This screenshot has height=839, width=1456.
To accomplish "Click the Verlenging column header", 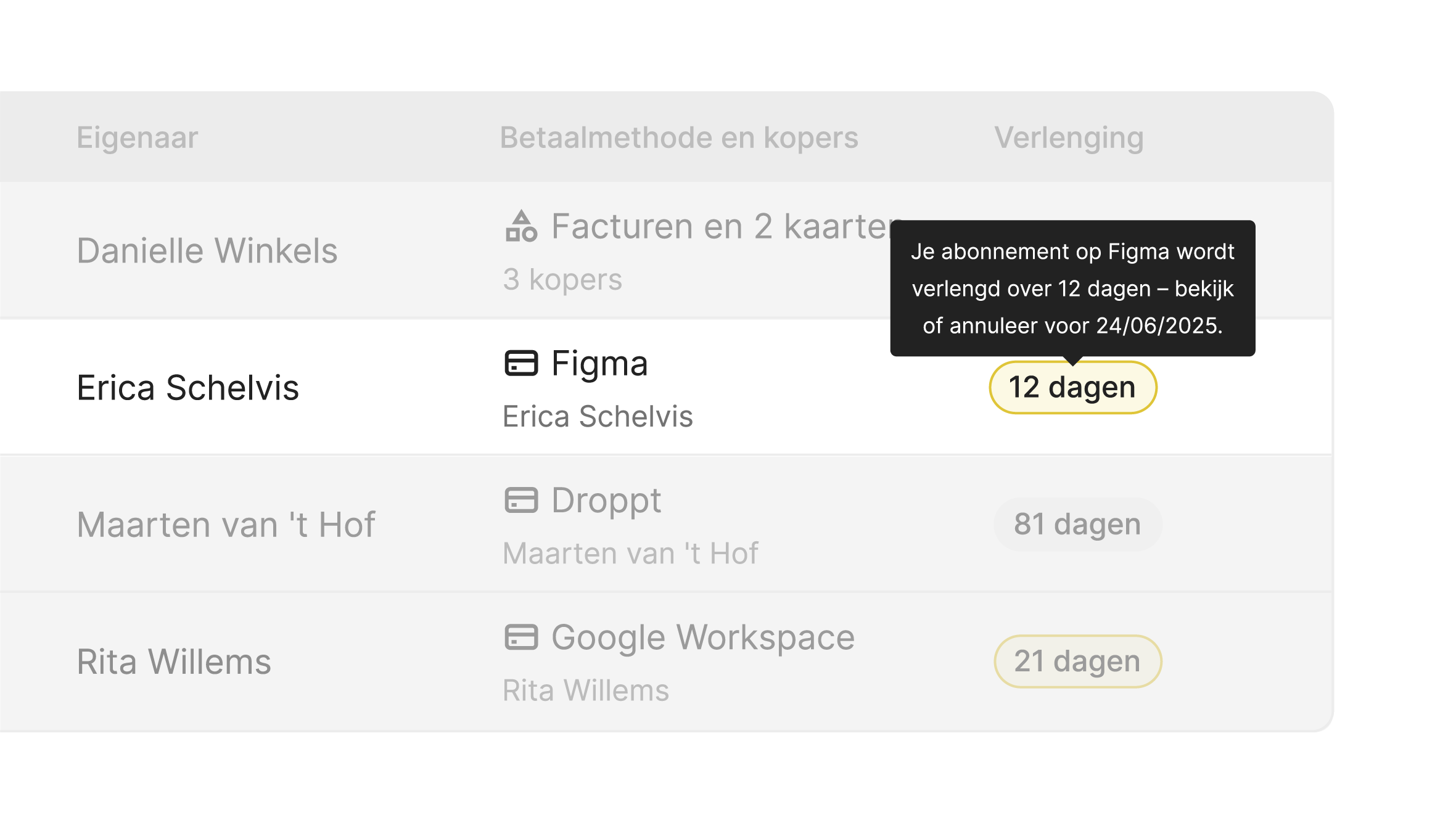I will [x=1069, y=137].
